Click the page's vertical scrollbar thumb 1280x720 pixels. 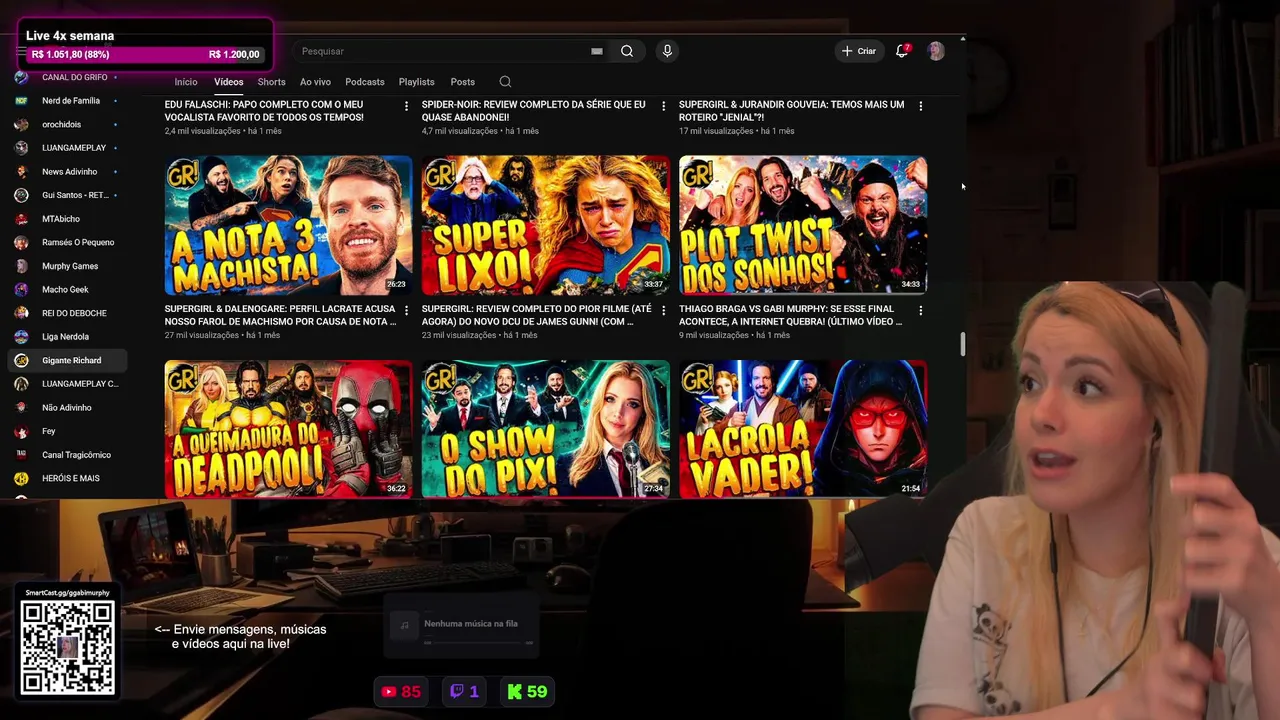point(963,344)
